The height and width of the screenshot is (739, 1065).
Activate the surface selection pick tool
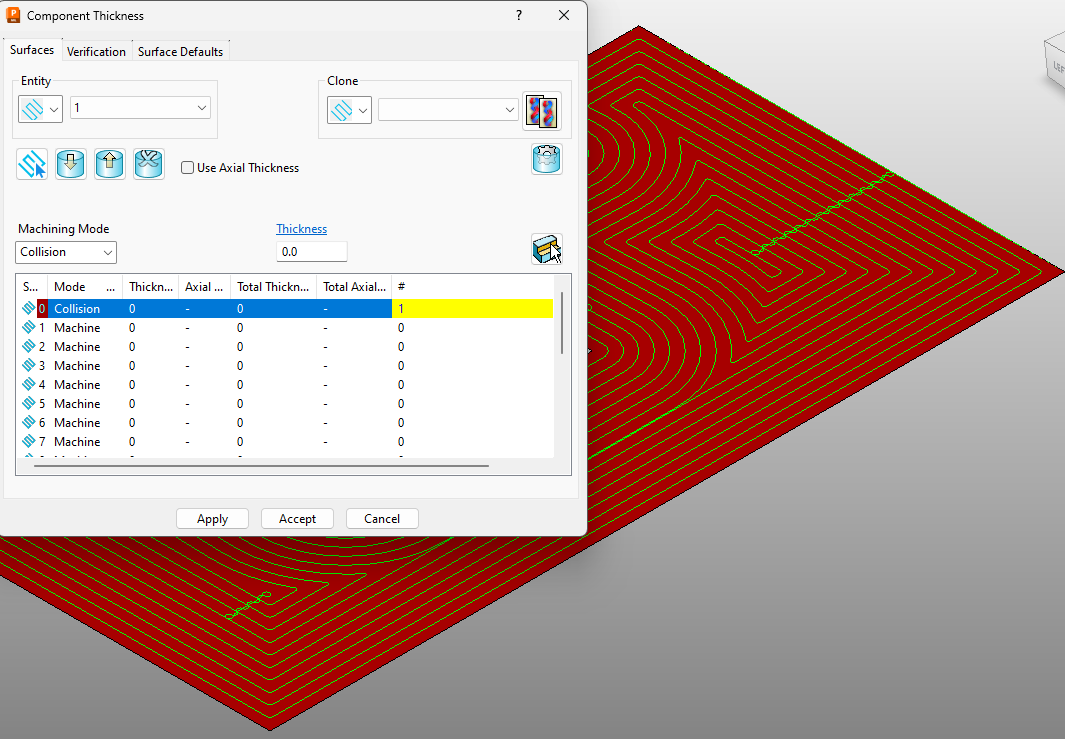click(31, 163)
